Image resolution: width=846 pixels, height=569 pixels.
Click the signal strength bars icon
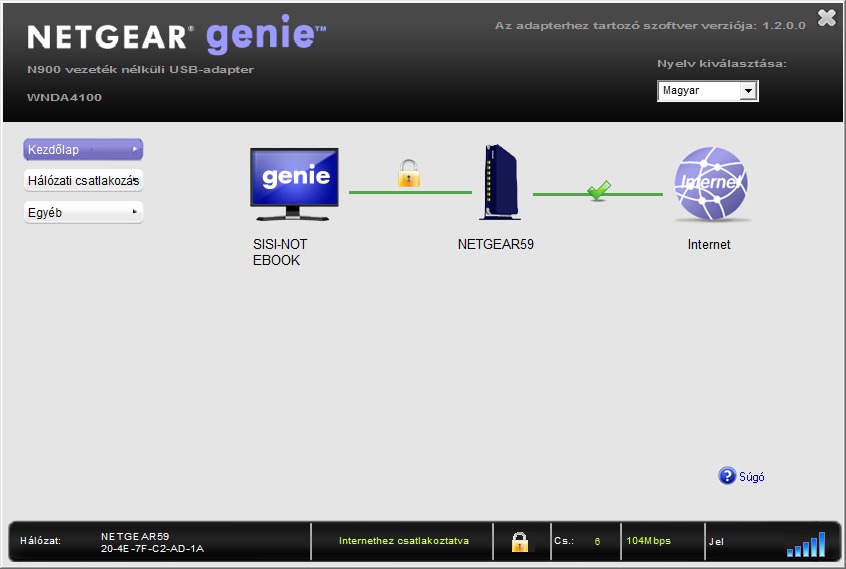click(806, 544)
